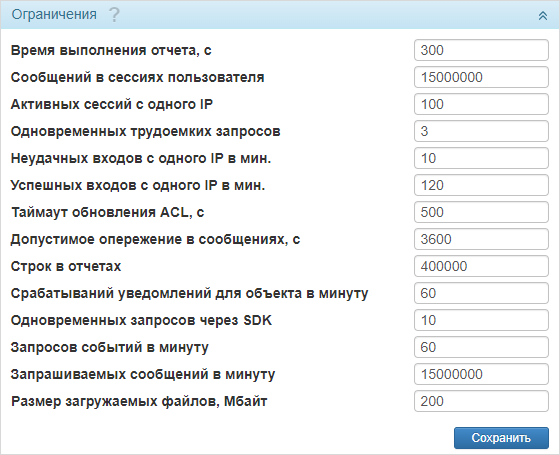This screenshot has height=455, width=560.
Task: Select the Размер загружаемых файлов field
Action: 481,401
